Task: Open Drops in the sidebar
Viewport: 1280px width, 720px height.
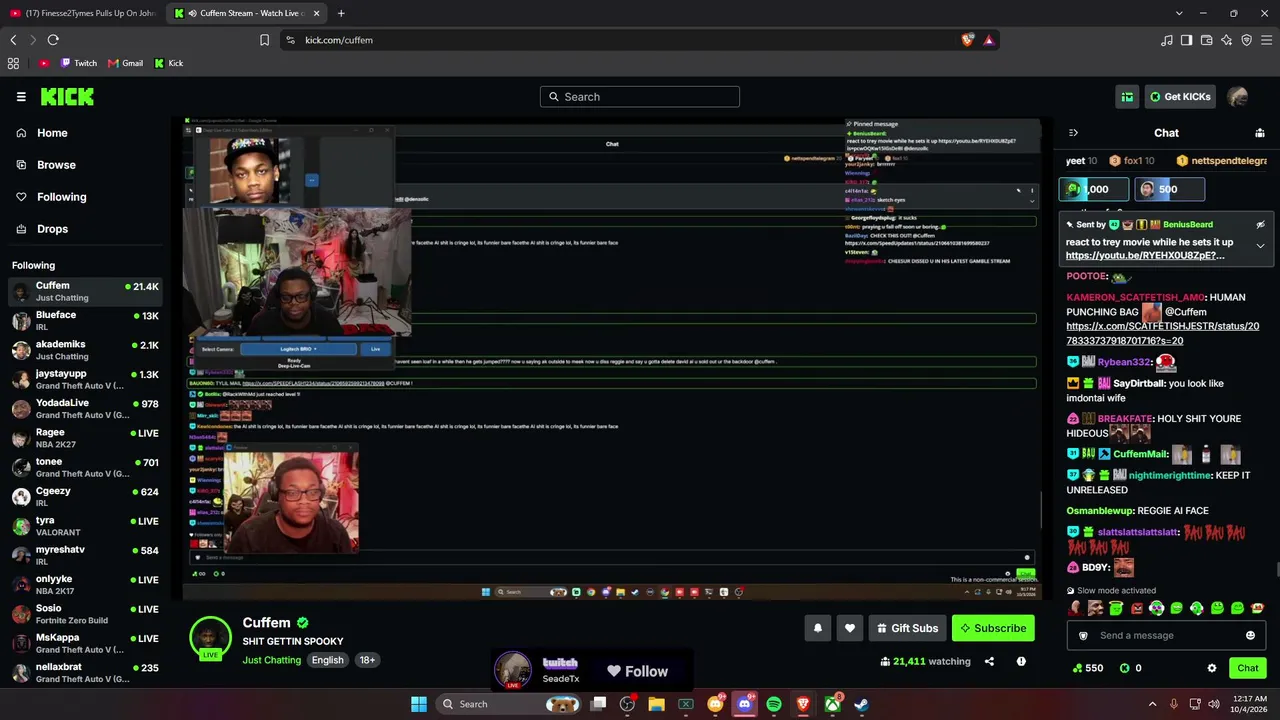Action: [x=52, y=229]
